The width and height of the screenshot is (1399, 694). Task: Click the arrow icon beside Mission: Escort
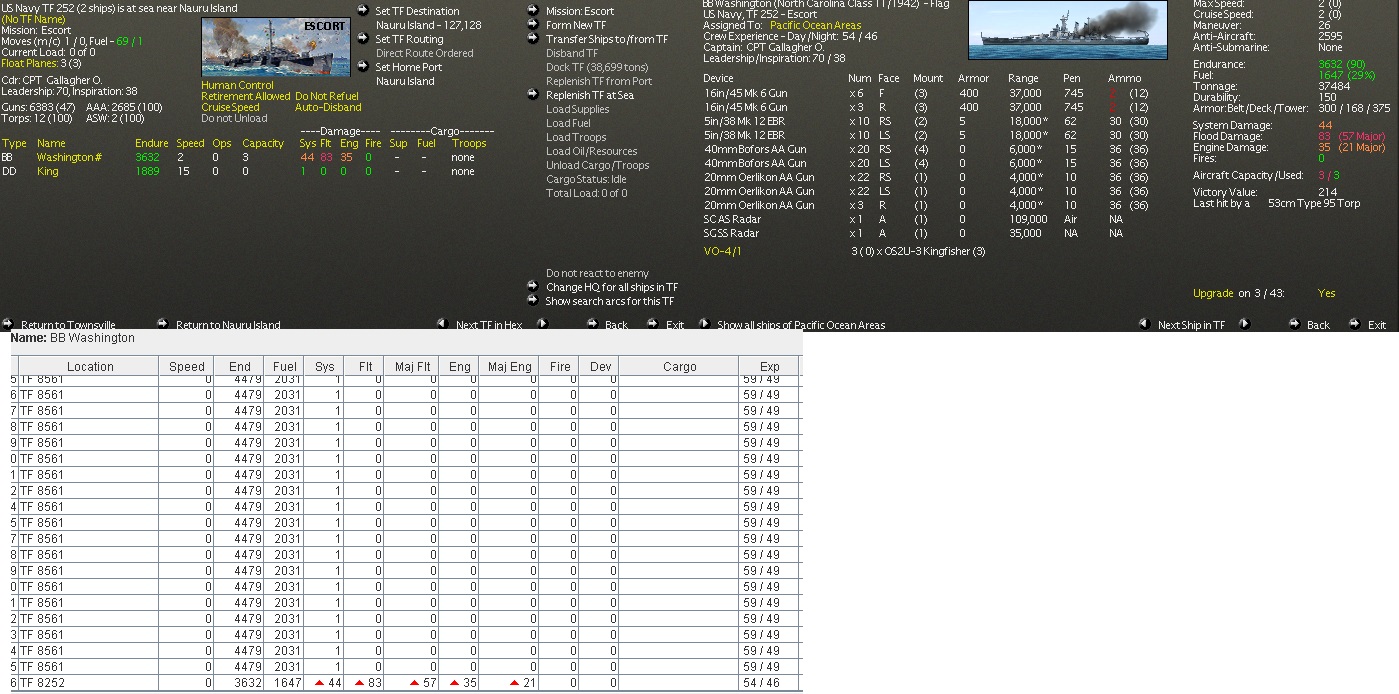pyautogui.click(x=534, y=10)
